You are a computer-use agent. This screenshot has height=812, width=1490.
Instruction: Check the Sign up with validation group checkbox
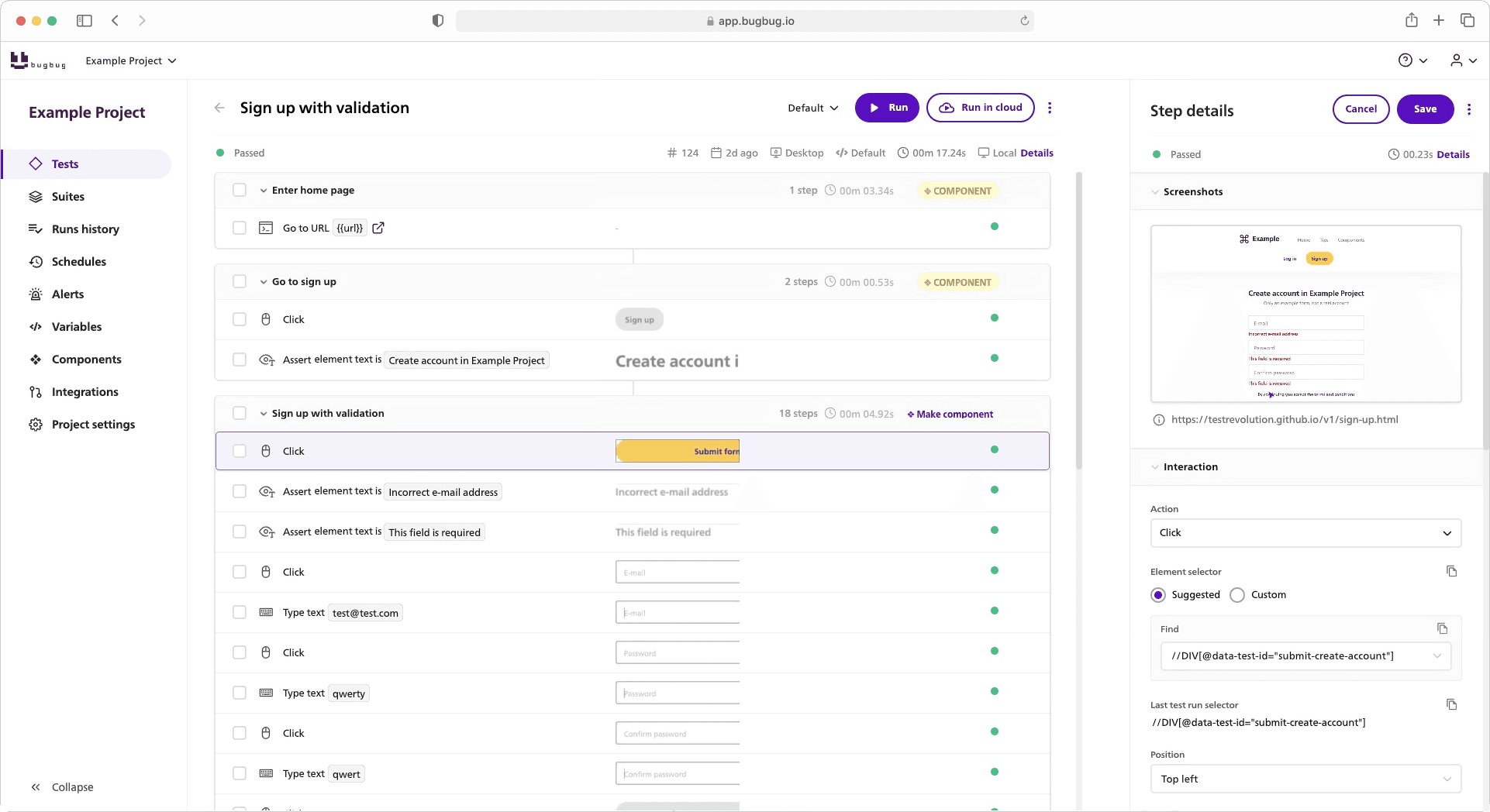pyautogui.click(x=240, y=413)
